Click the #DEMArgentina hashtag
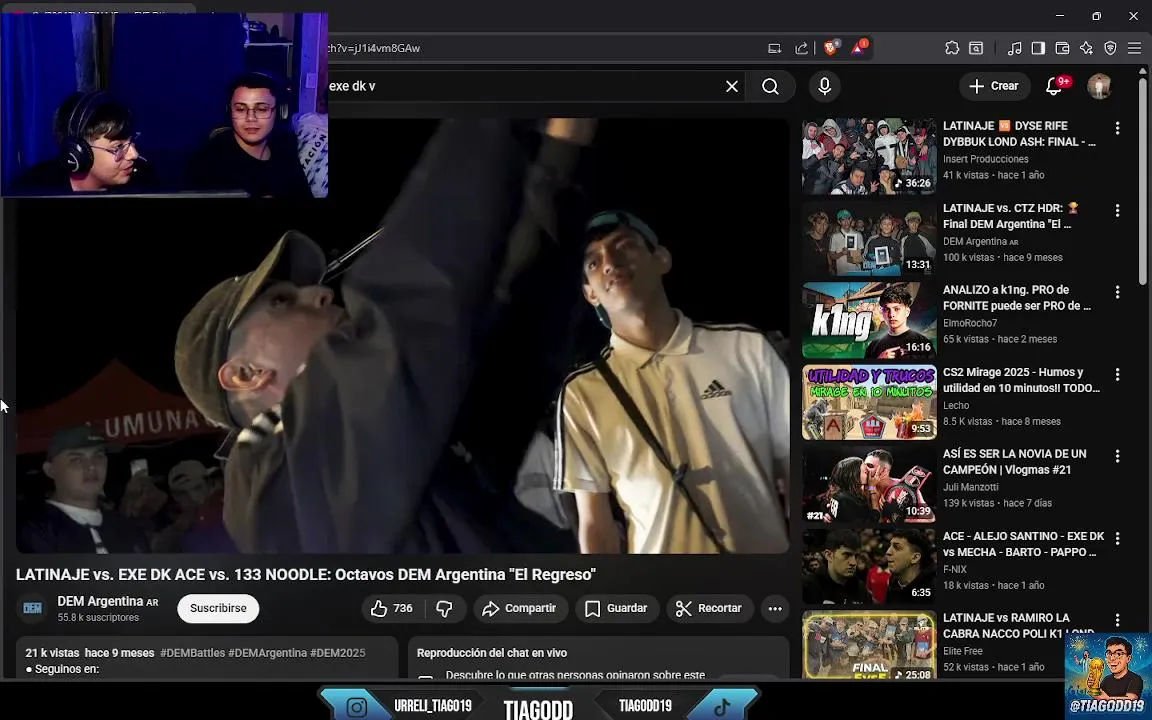The image size is (1152, 720). coord(267,652)
